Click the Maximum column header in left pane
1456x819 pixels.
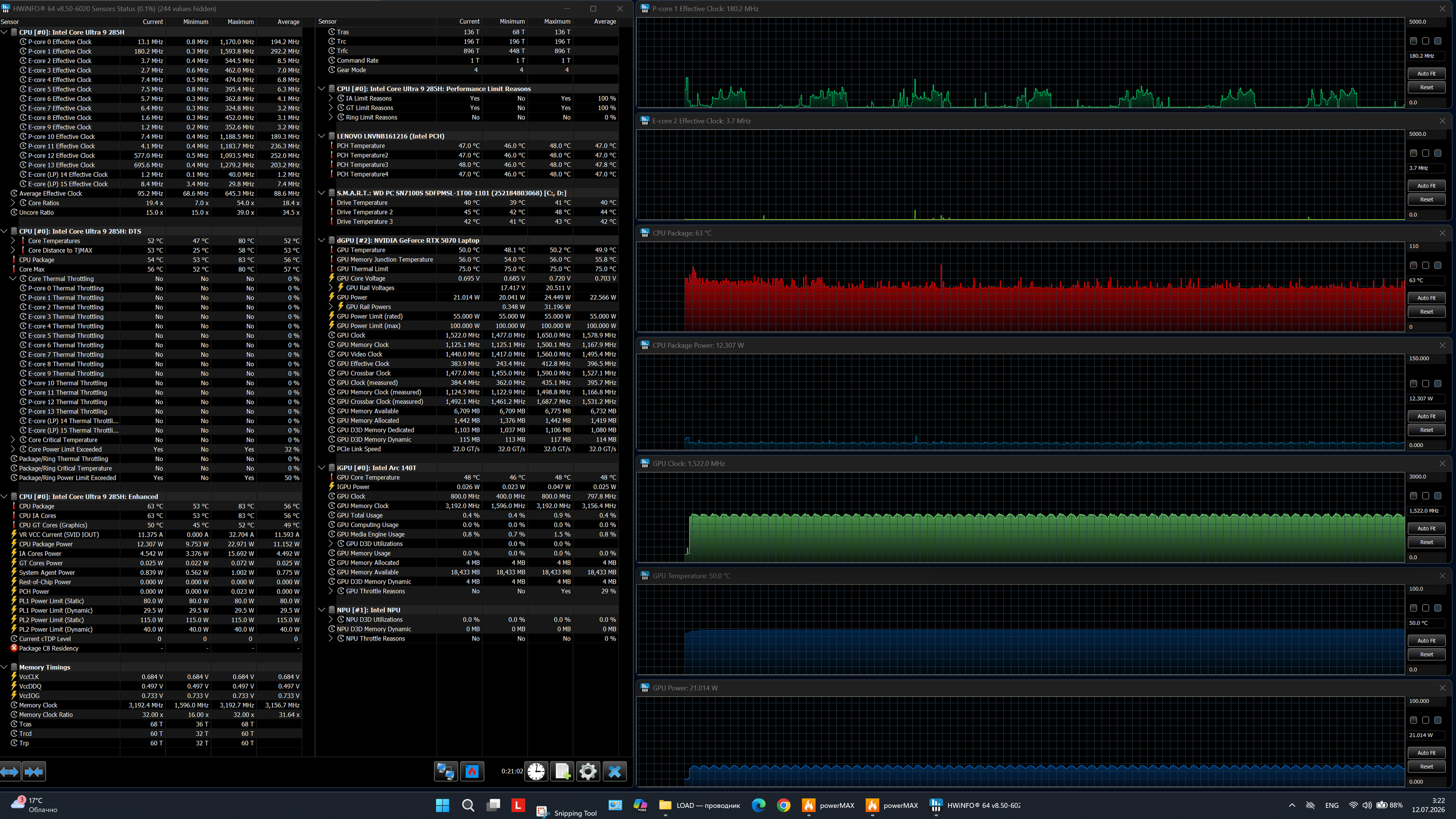240,21
